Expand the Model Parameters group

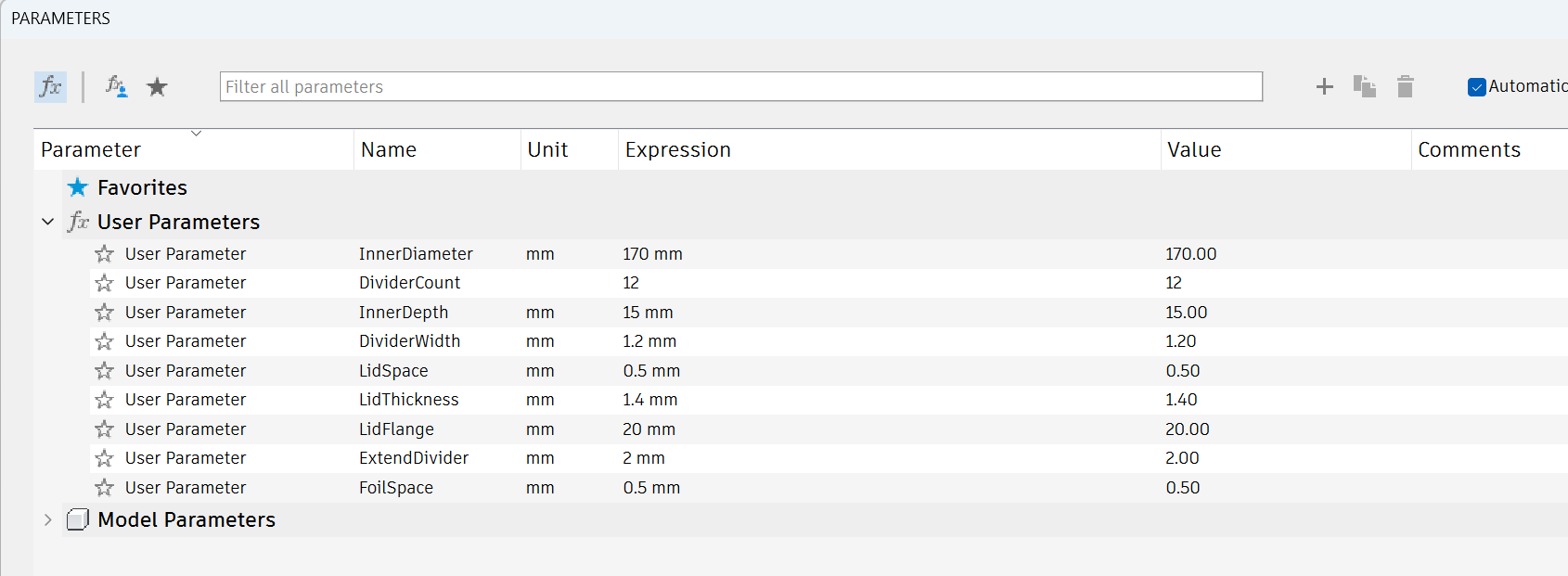point(48,520)
